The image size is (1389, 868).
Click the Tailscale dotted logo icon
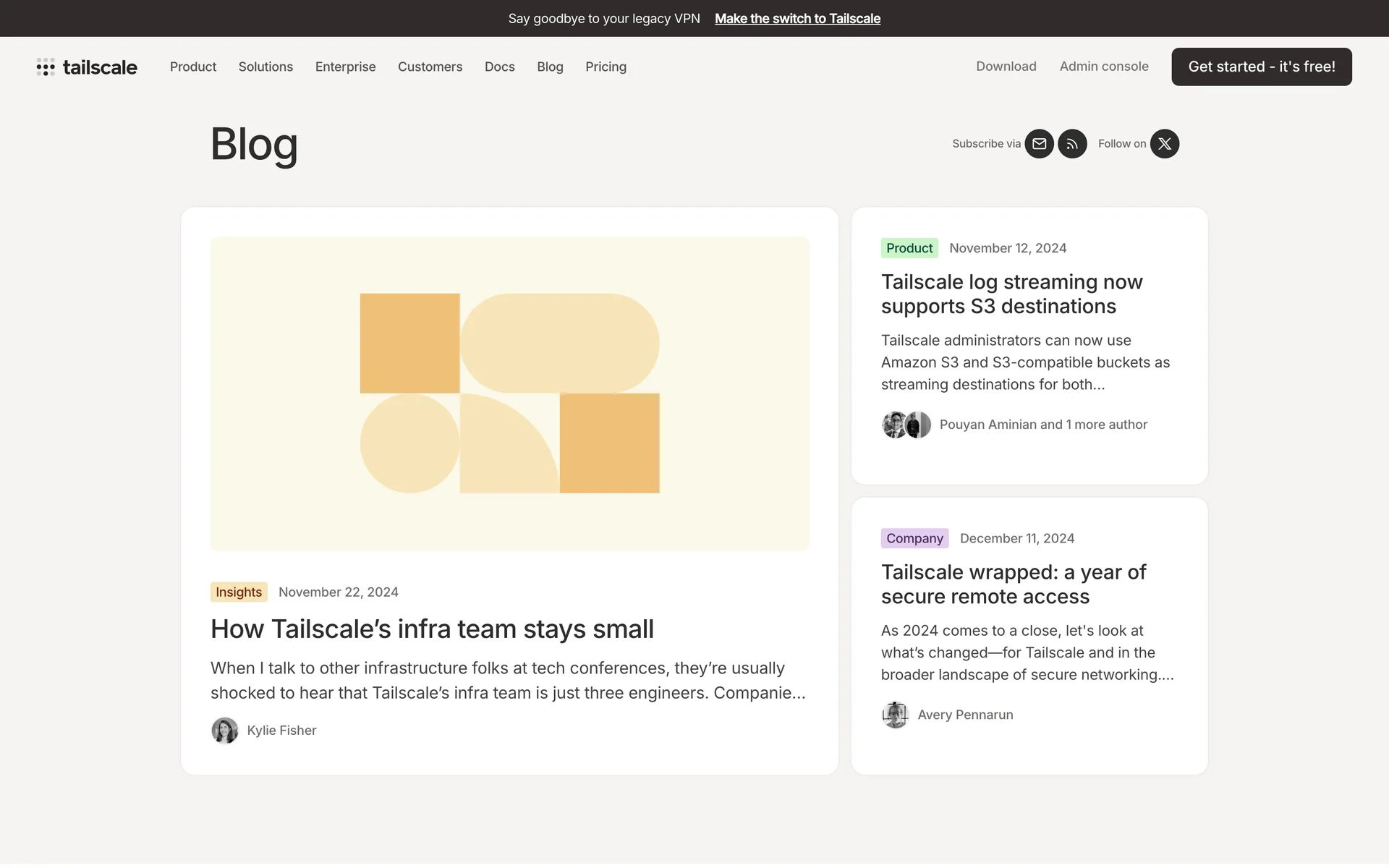click(x=46, y=67)
